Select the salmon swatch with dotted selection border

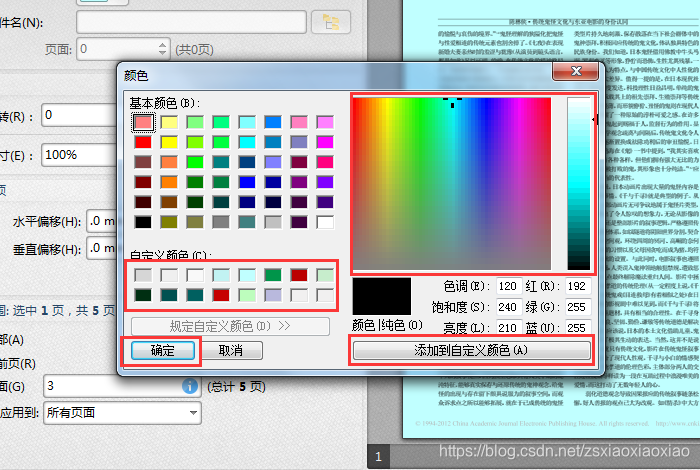pos(143,122)
